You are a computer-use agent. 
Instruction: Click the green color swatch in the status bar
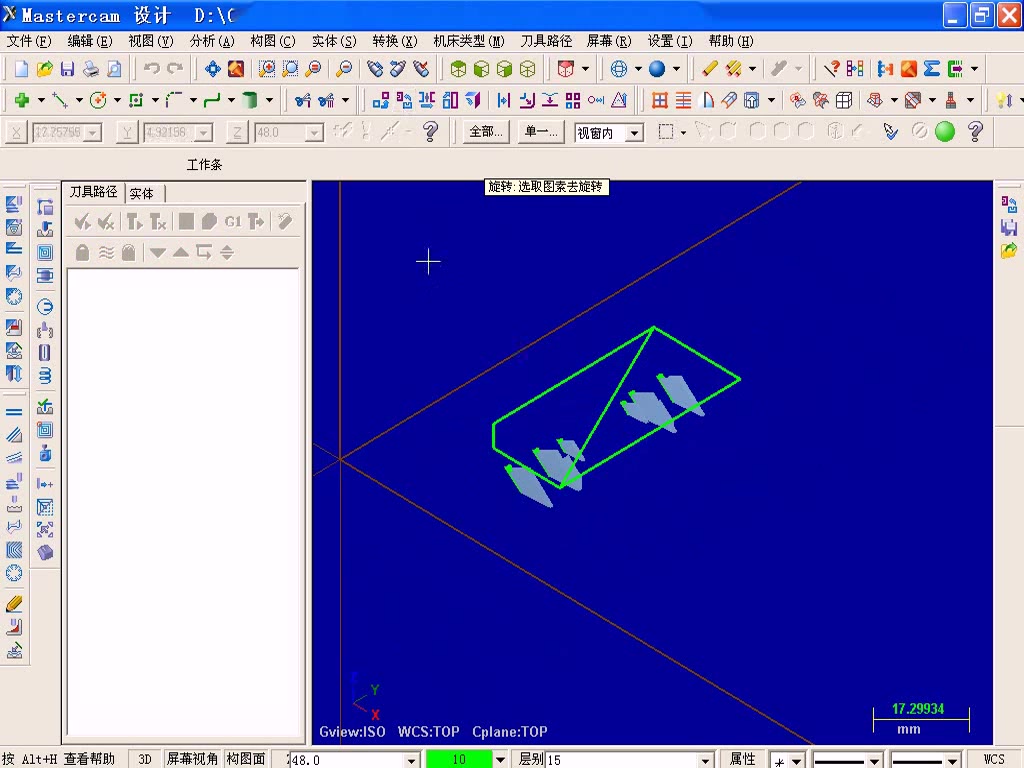[460, 759]
